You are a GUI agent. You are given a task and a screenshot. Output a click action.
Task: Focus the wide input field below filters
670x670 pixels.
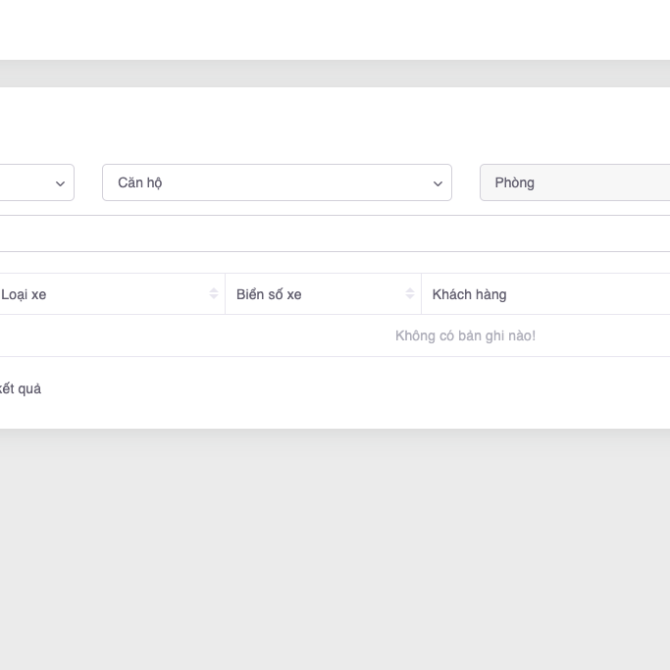[x=335, y=234]
